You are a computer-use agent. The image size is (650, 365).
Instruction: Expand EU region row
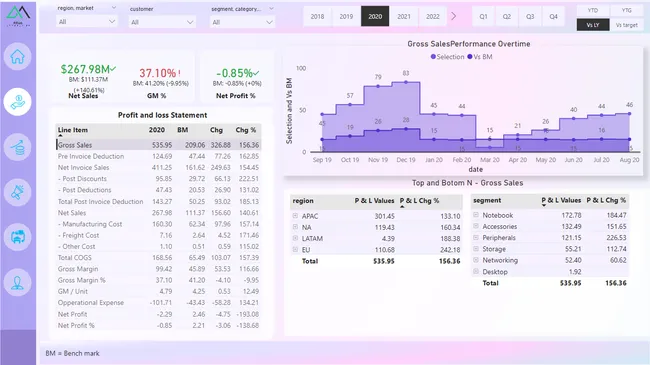[x=295, y=249]
